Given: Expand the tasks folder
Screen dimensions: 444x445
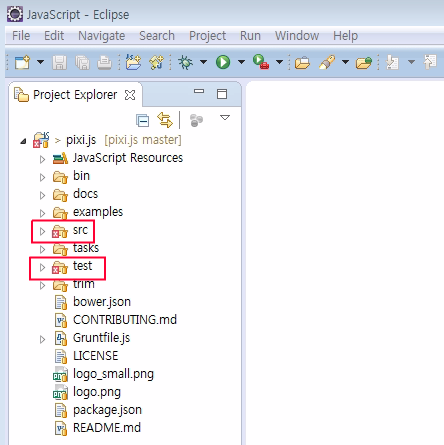Looking at the screenshot, I should (42, 249).
